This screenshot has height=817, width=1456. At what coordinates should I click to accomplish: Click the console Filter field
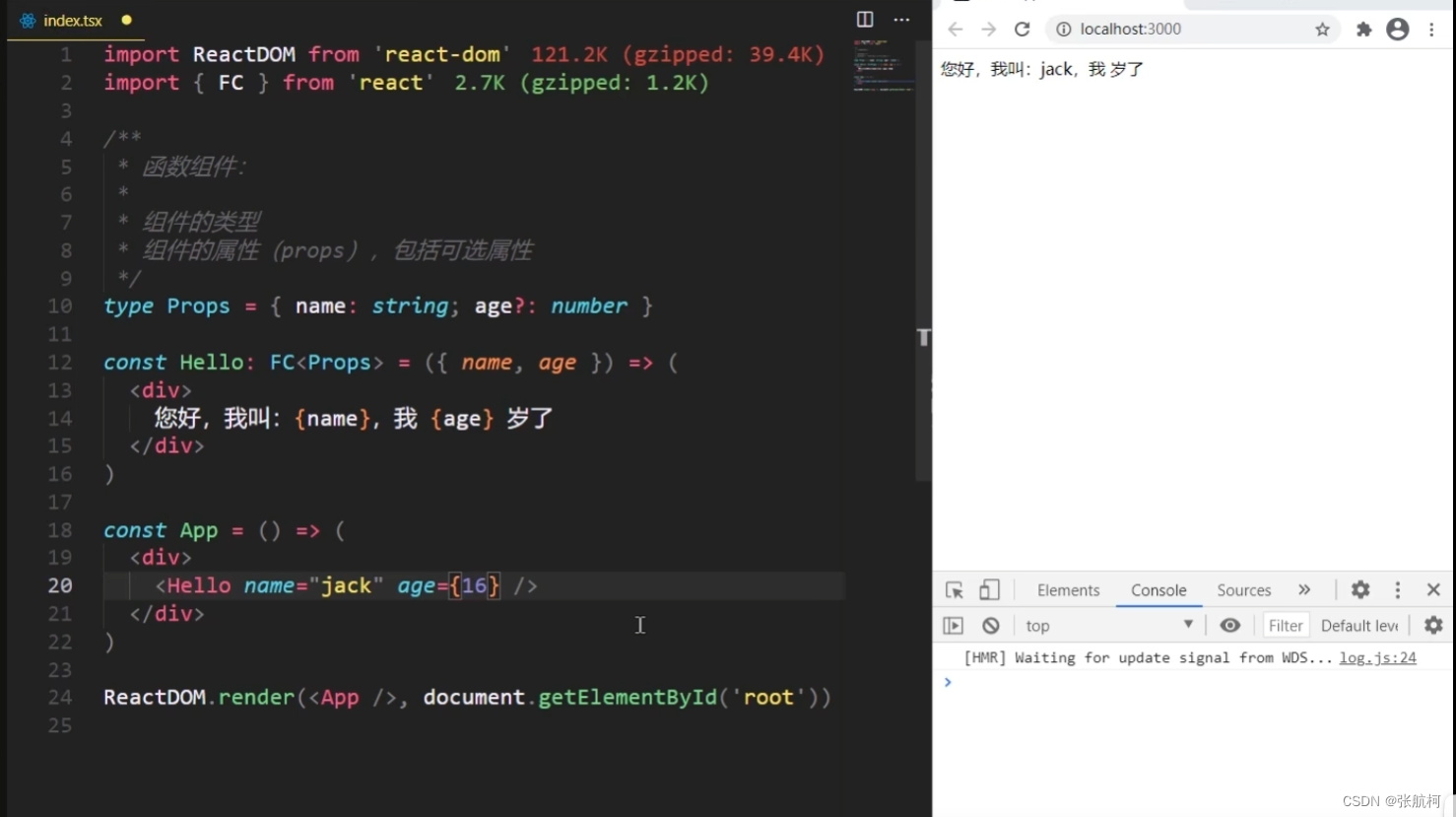[1286, 626]
